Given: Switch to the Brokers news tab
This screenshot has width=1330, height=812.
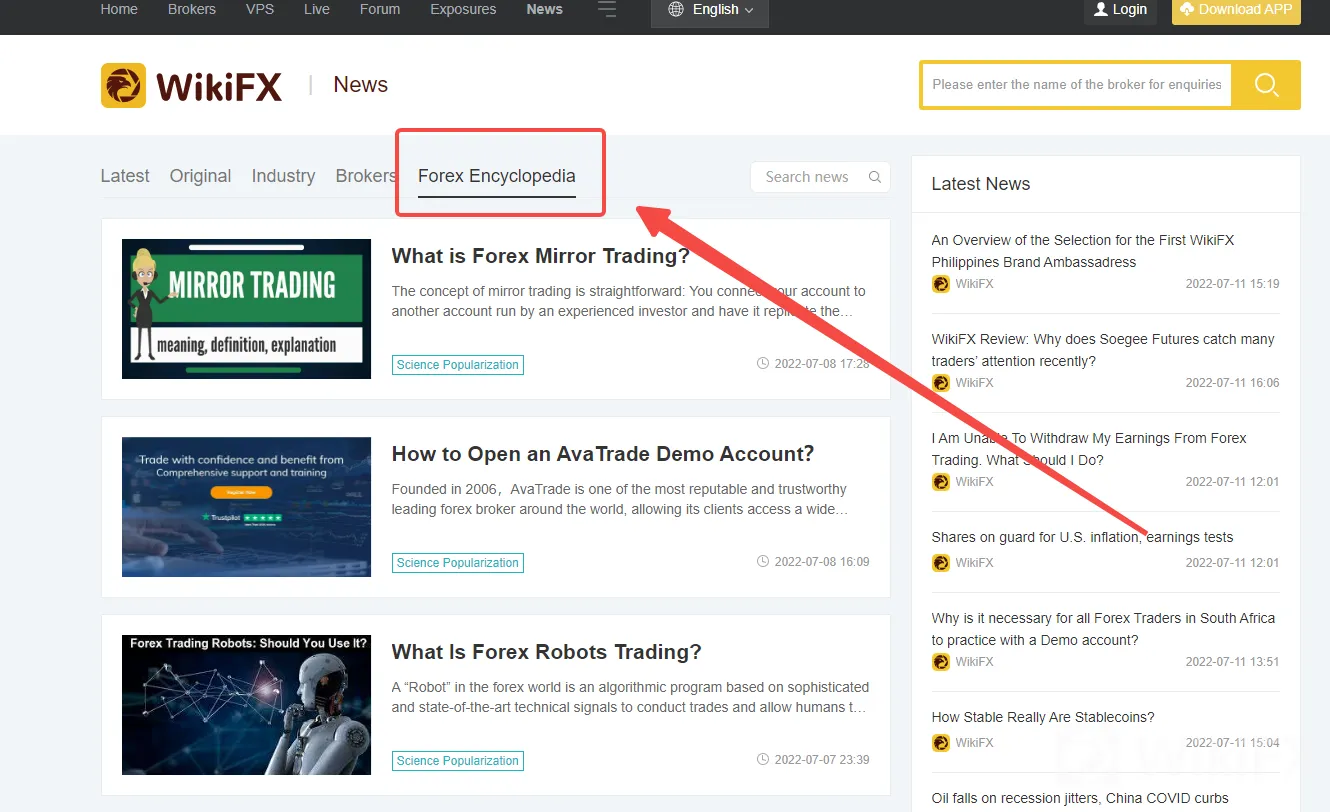Looking at the screenshot, I should 366,176.
